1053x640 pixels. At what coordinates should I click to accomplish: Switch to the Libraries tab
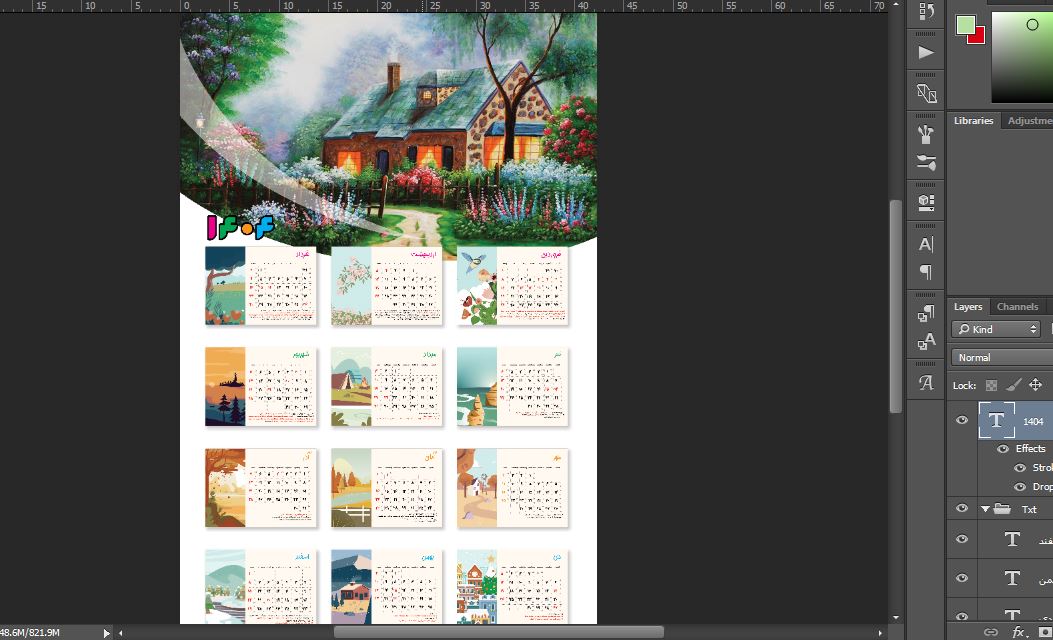point(973,121)
